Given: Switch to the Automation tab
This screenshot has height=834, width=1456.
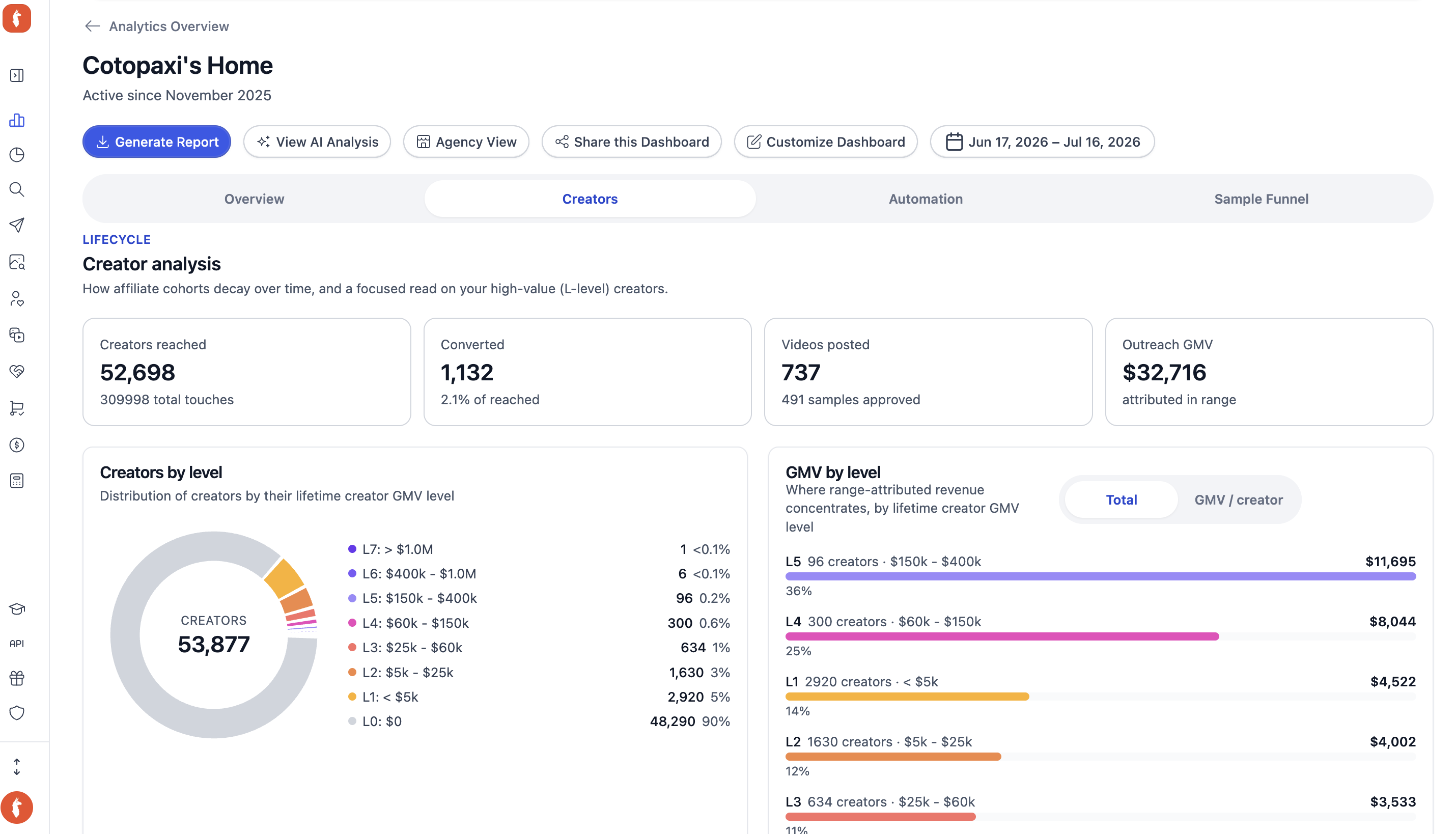Looking at the screenshot, I should pos(925,199).
